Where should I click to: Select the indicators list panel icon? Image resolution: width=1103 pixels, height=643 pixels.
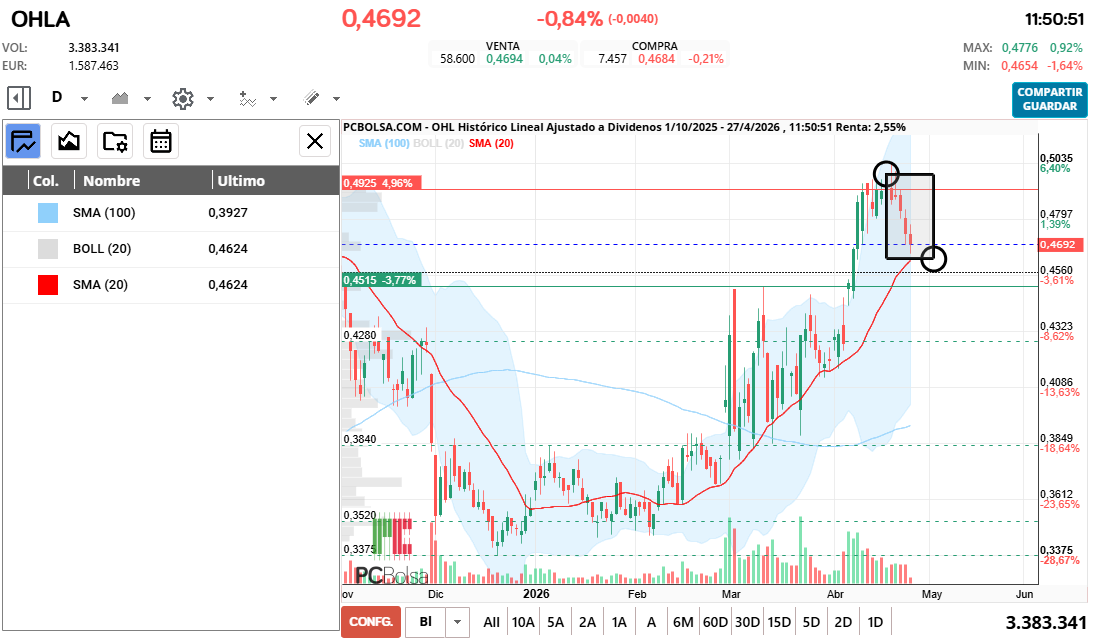[23, 141]
